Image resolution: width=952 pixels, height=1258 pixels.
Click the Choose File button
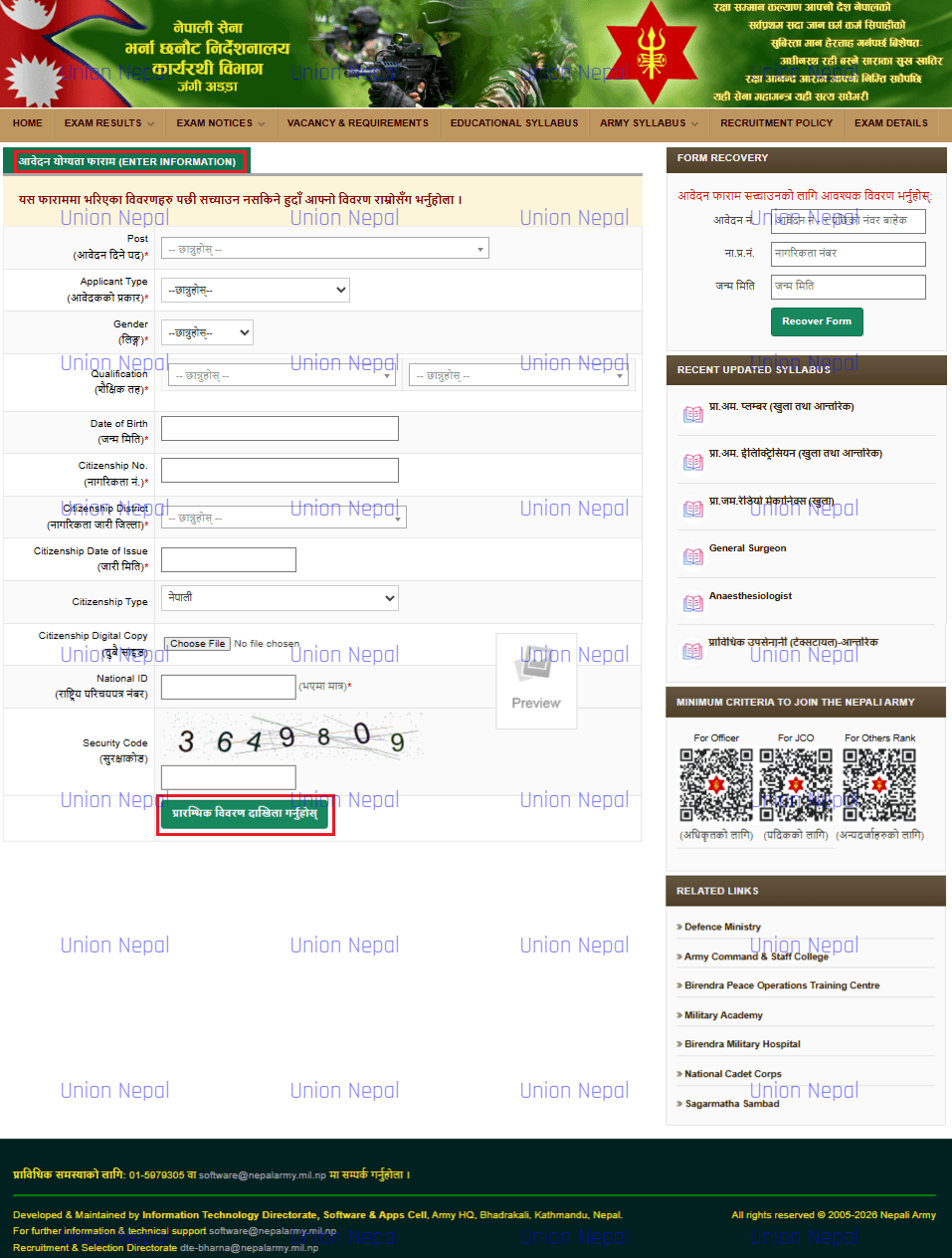(197, 644)
